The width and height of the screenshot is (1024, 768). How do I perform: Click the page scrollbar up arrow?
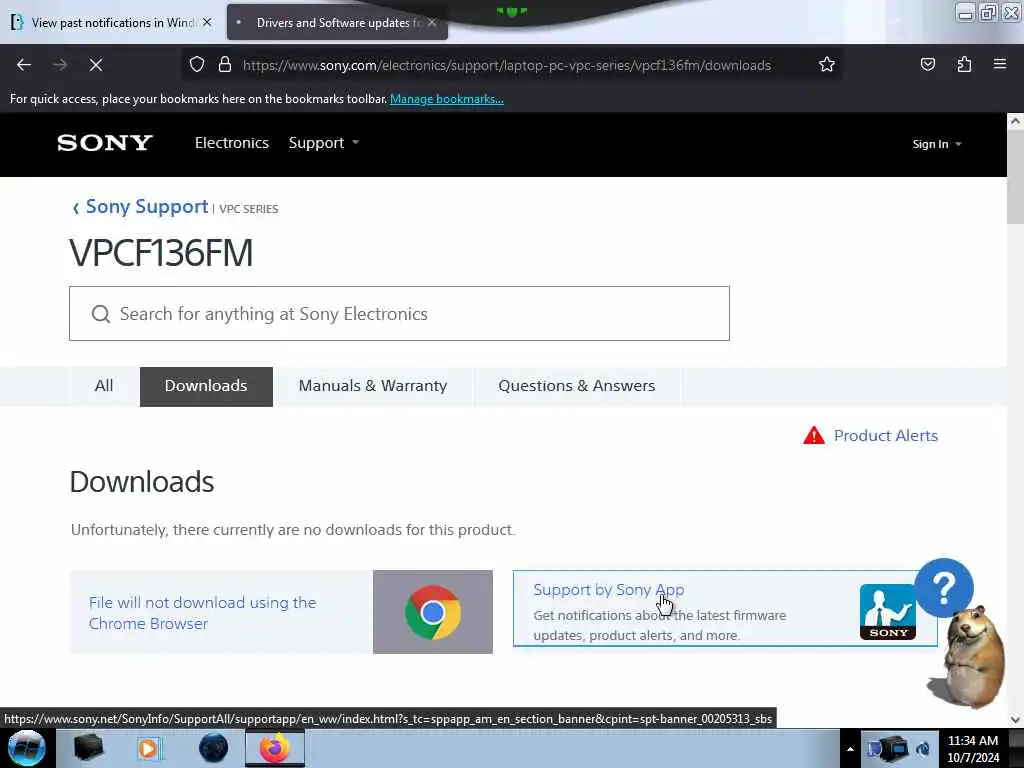tap(1015, 121)
